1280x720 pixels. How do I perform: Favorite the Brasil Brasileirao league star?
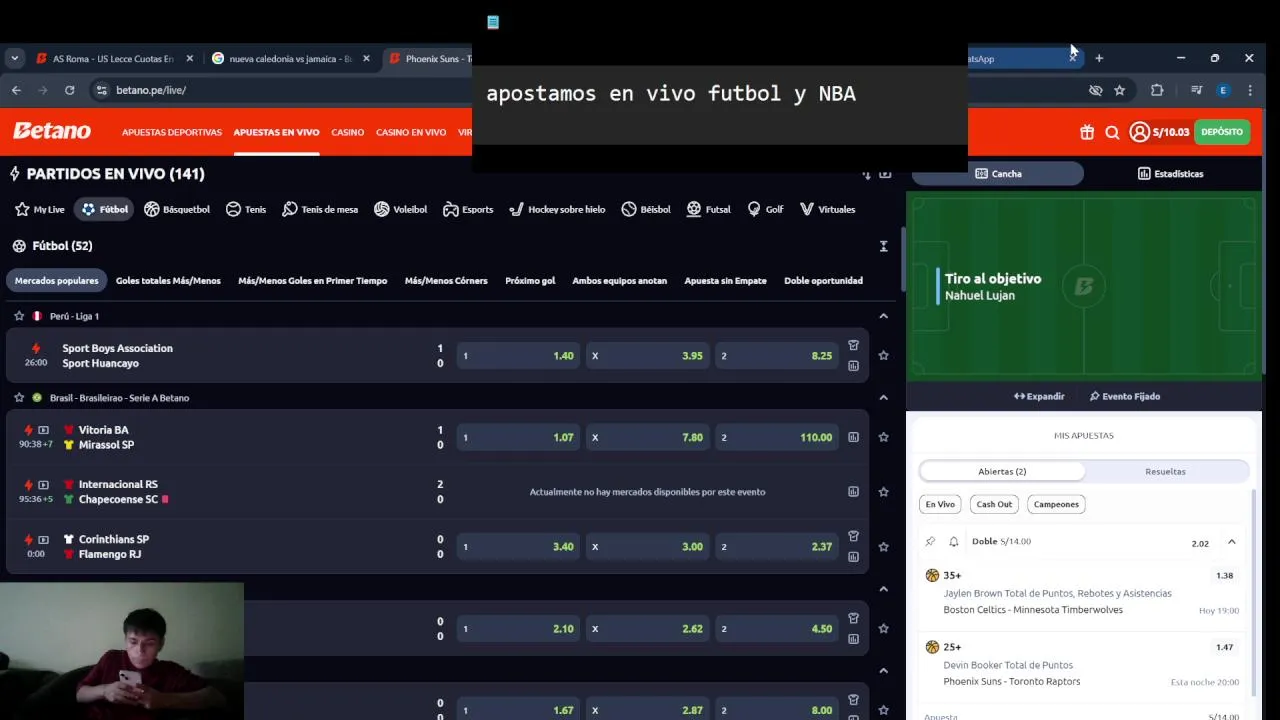pos(19,398)
